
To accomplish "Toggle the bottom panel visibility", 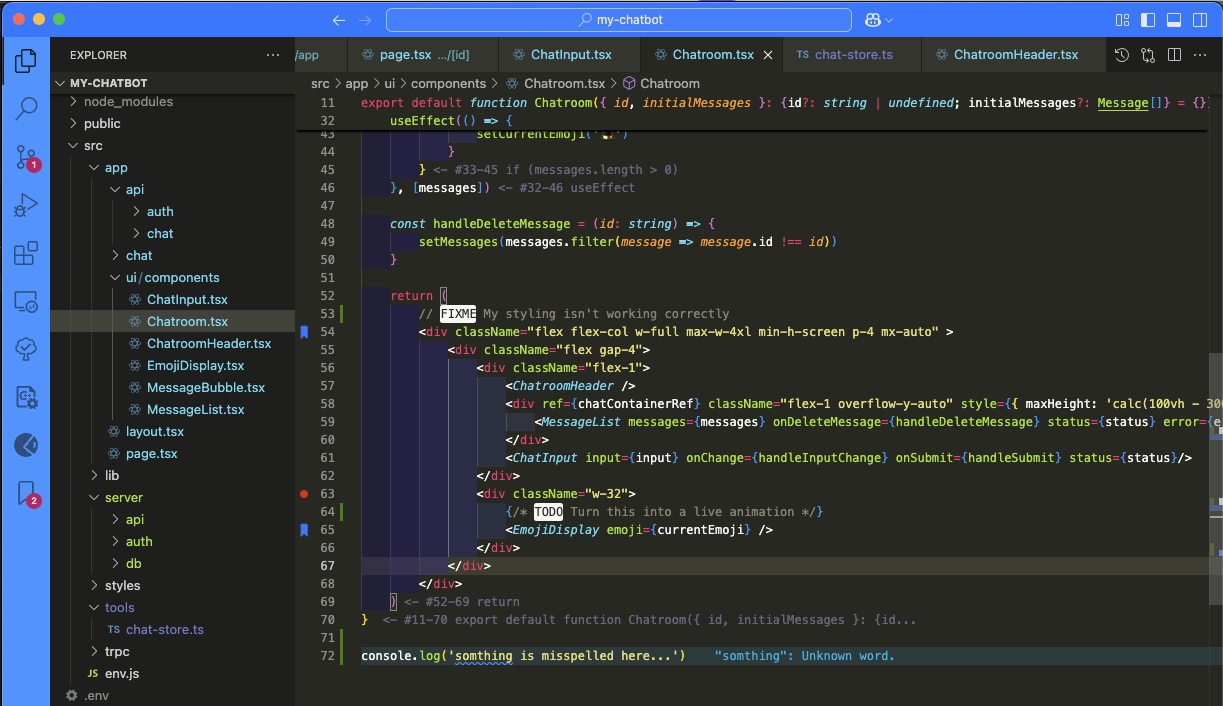I will point(1175,20).
